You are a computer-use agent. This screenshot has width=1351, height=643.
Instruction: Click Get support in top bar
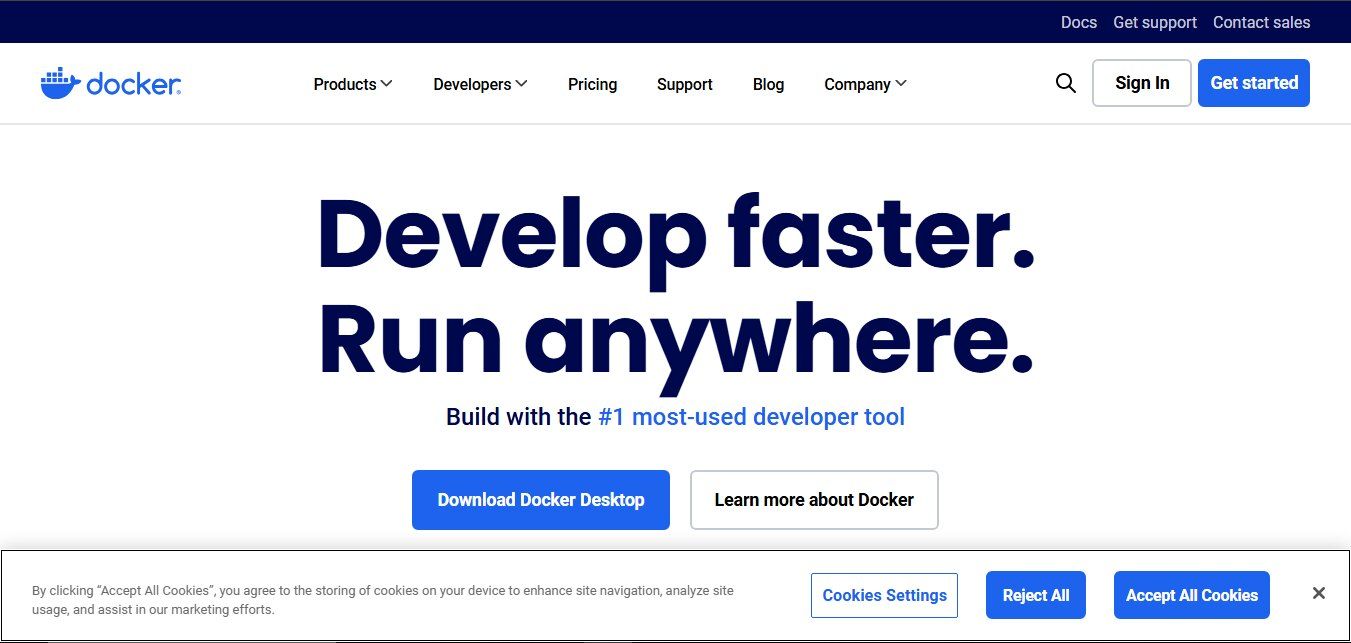[x=1155, y=22]
